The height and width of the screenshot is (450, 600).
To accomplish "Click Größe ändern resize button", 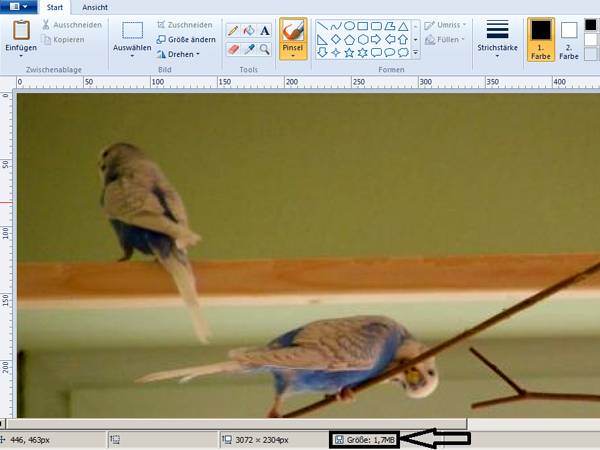I will pyautogui.click(x=186, y=39).
